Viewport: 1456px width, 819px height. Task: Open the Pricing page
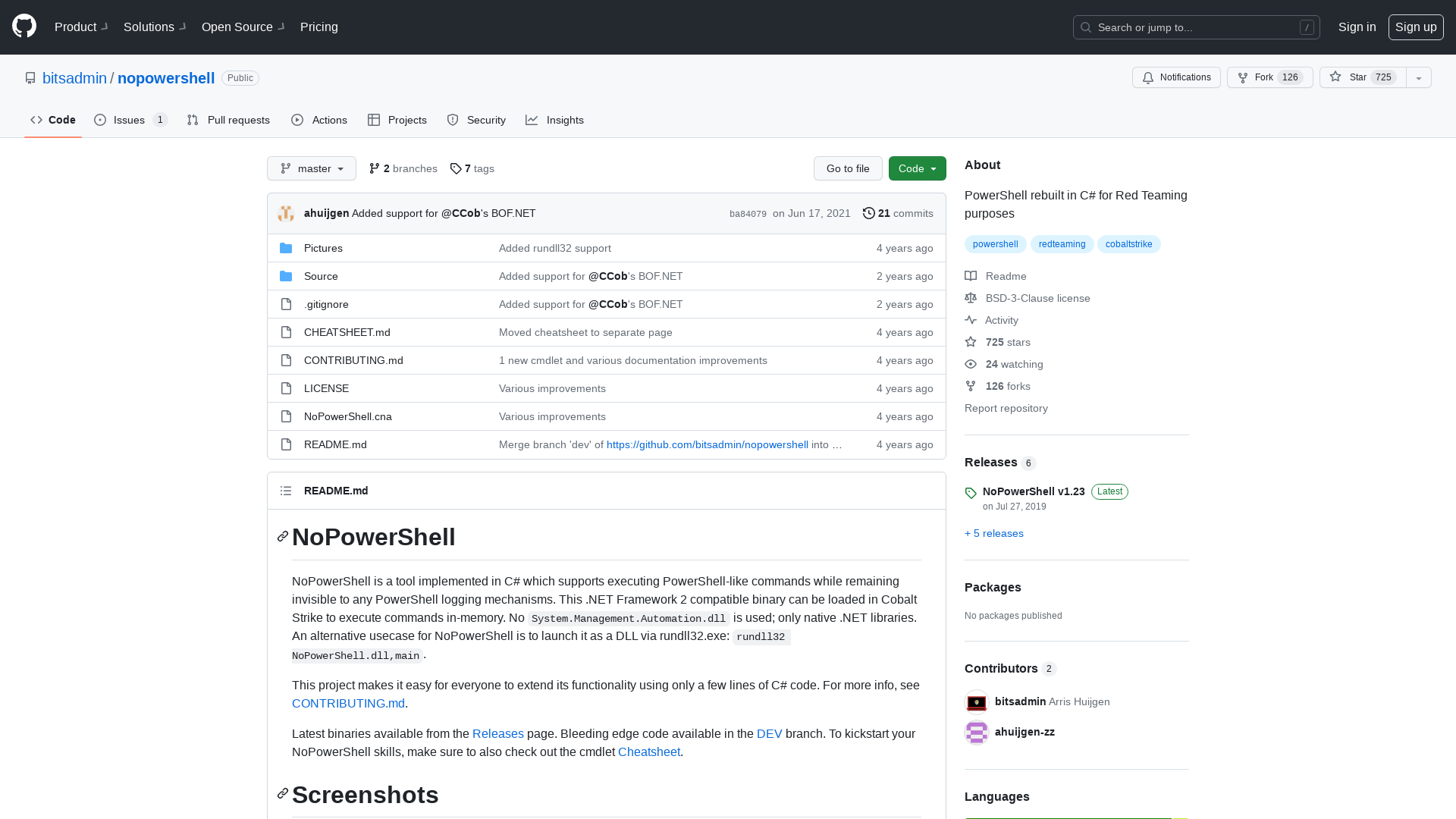(x=319, y=27)
